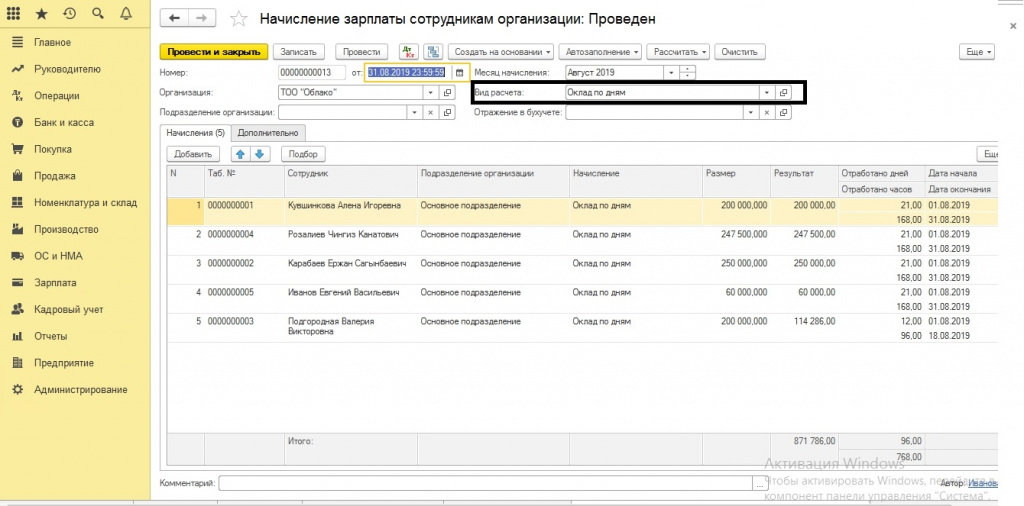The image size is (1024, 506).
Task: Click Провести button
Action: [x=361, y=52]
